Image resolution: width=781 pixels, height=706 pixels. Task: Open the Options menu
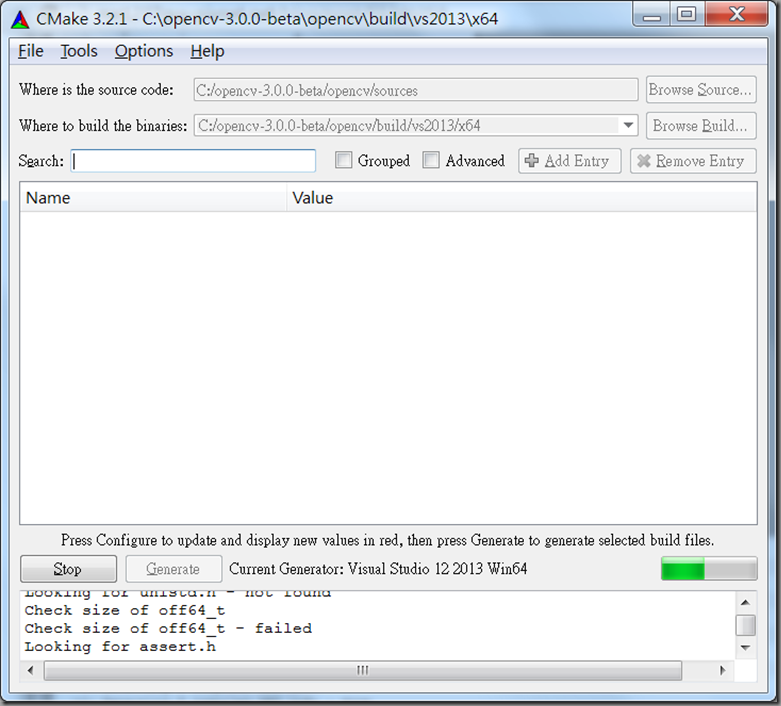143,51
